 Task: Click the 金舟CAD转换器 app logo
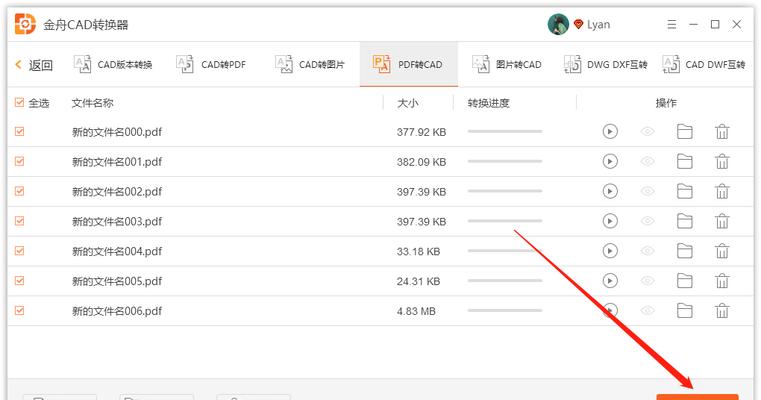[x=25, y=24]
